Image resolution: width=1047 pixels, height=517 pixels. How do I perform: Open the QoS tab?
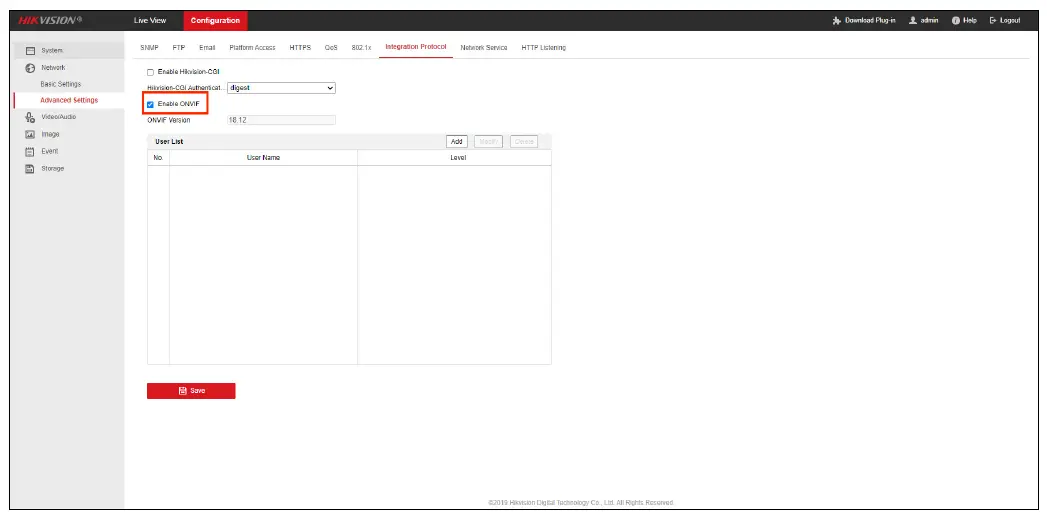coord(331,48)
